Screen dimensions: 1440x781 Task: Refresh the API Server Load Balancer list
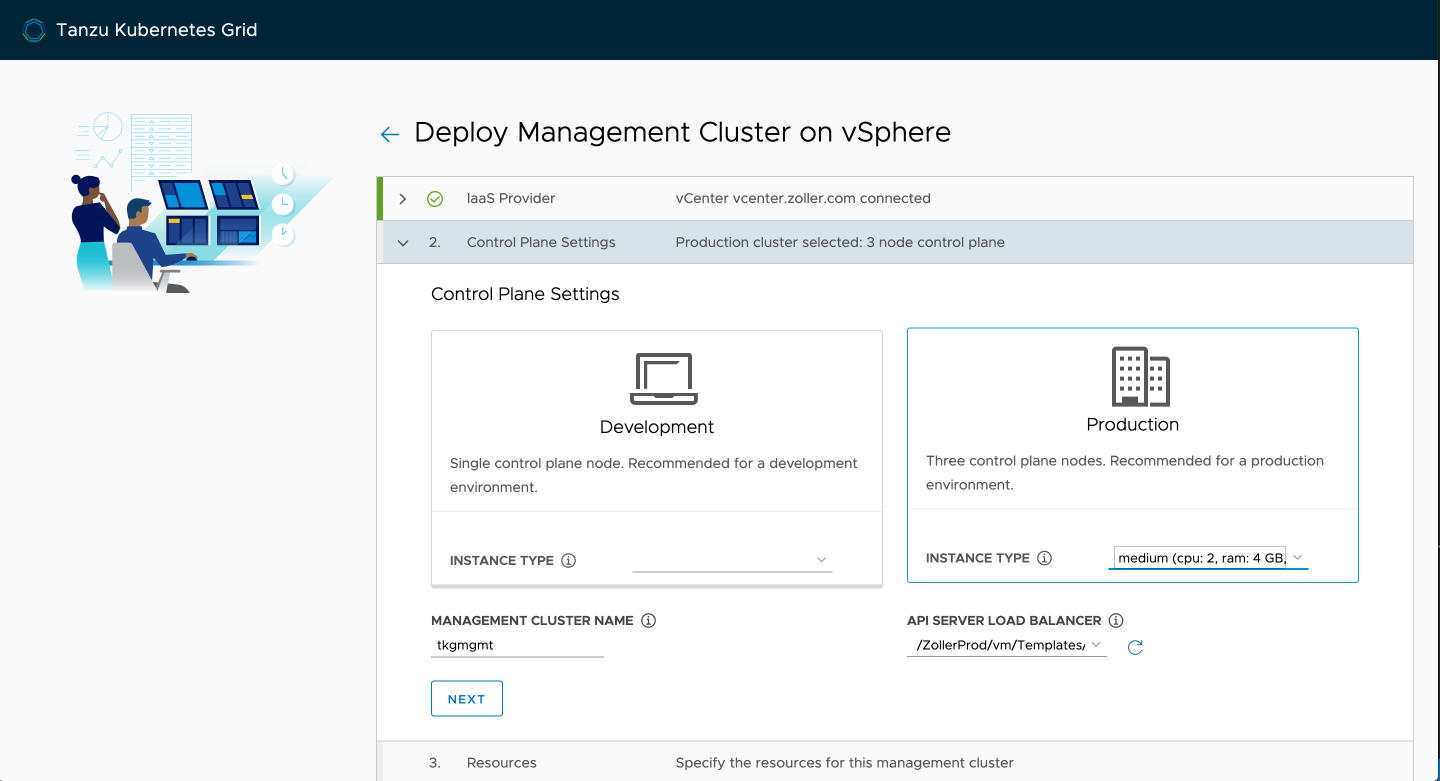pyautogui.click(x=1135, y=648)
